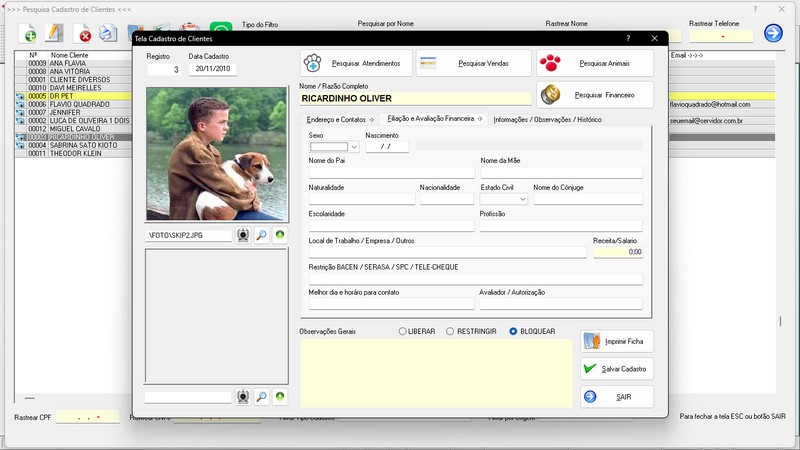Select ANA FLAVIA row in client list
The image size is (800, 450).
tap(73, 63)
